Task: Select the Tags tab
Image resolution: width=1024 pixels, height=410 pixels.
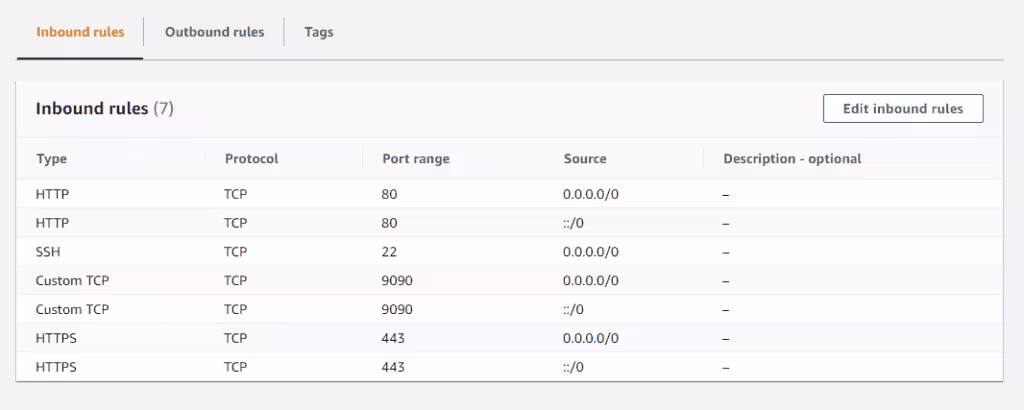Action: [x=319, y=32]
